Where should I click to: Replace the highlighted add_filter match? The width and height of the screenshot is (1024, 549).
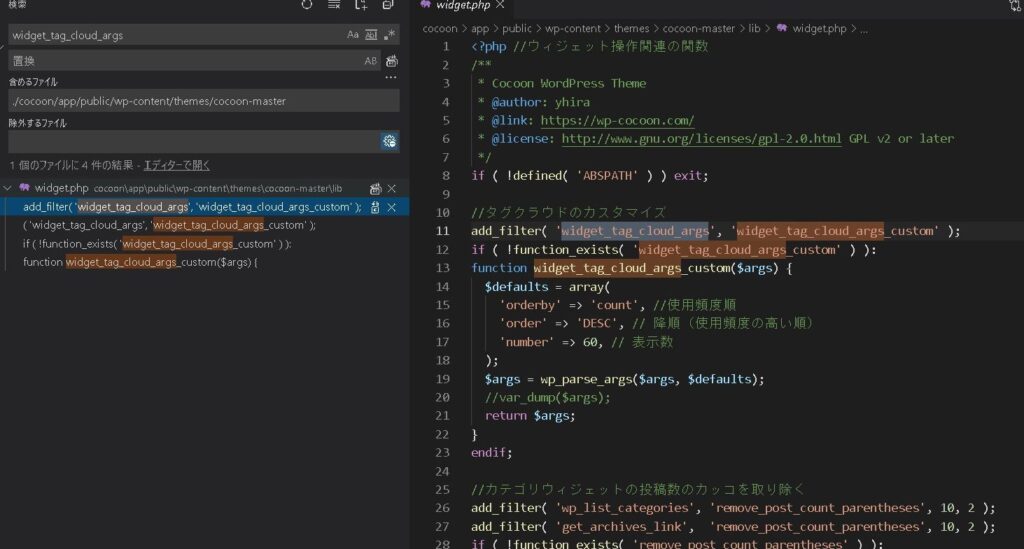pos(375,207)
